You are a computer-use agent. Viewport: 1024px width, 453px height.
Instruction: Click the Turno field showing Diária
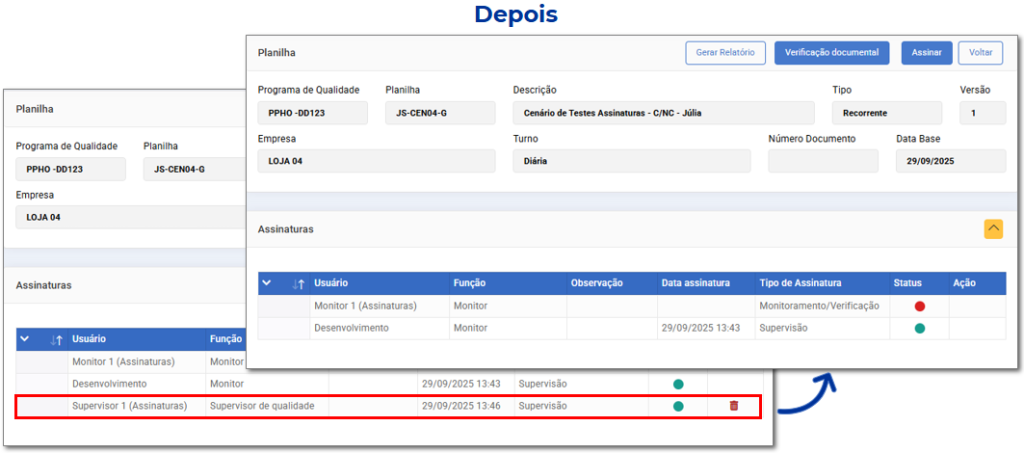(x=631, y=161)
